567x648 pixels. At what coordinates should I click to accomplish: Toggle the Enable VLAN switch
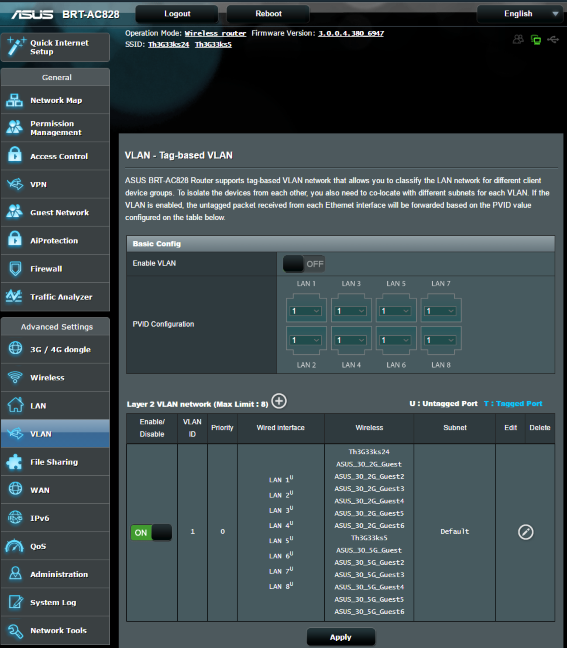coord(304,264)
